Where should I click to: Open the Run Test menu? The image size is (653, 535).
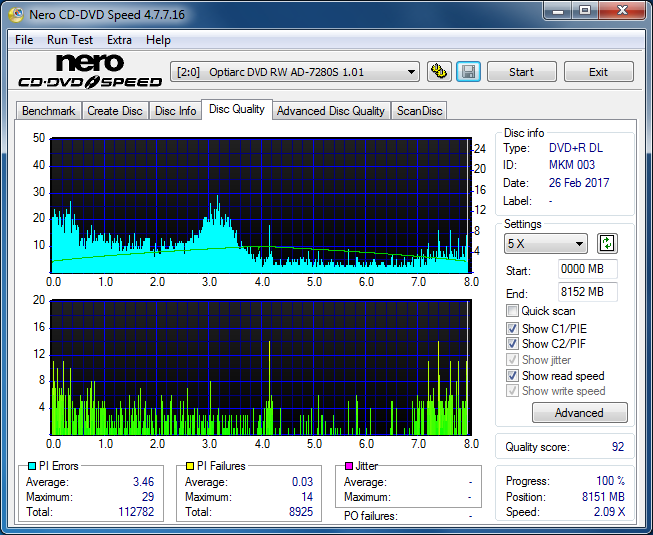[x=70, y=40]
